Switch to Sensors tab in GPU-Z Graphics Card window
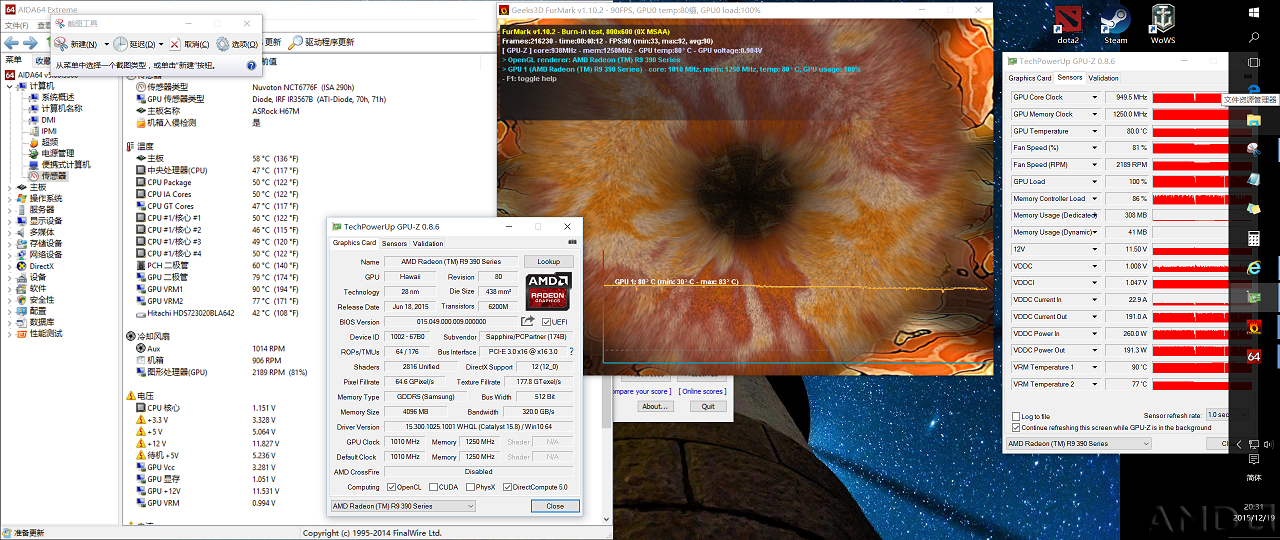The width and height of the screenshot is (1280, 540). (x=394, y=243)
